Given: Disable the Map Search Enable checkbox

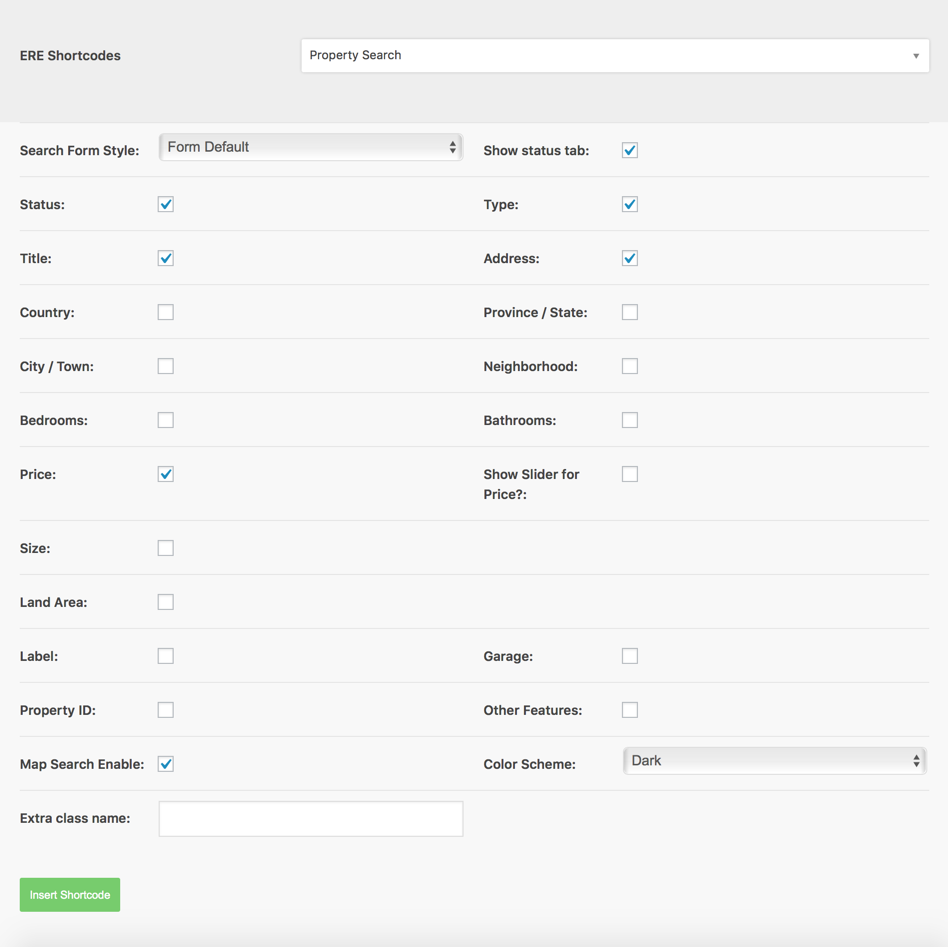Looking at the screenshot, I should click(x=166, y=764).
